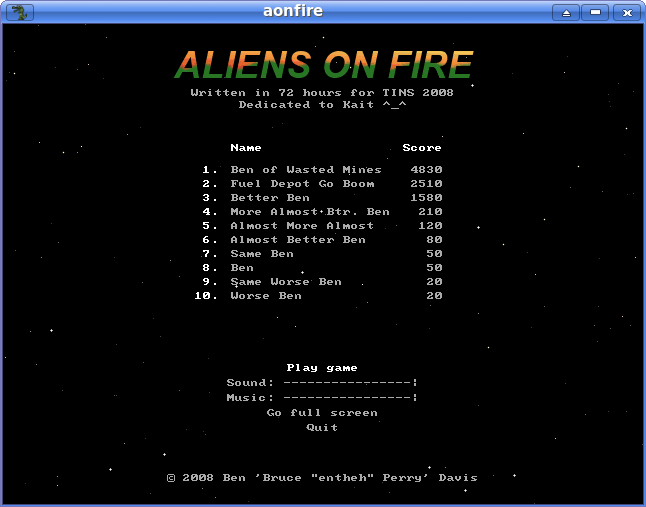The width and height of the screenshot is (646, 507).
Task: Select Go full screen option
Action: pyautogui.click(x=322, y=413)
